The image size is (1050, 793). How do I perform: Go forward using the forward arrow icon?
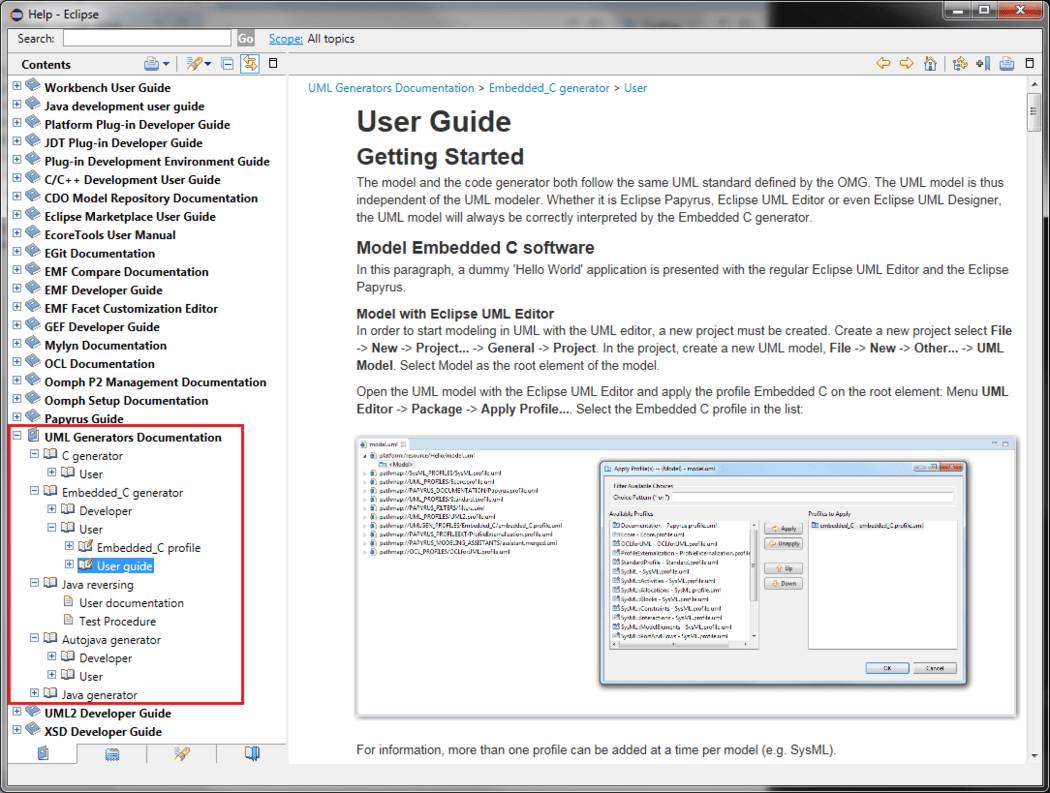tap(906, 63)
